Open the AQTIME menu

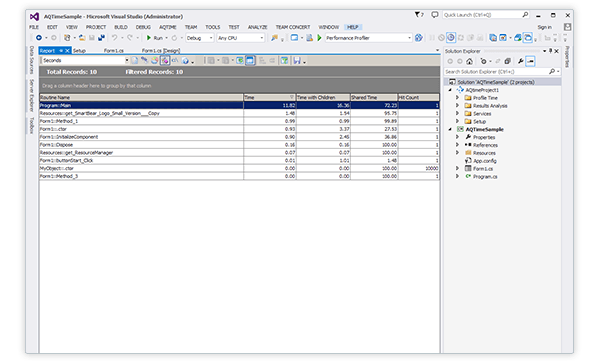(x=168, y=27)
